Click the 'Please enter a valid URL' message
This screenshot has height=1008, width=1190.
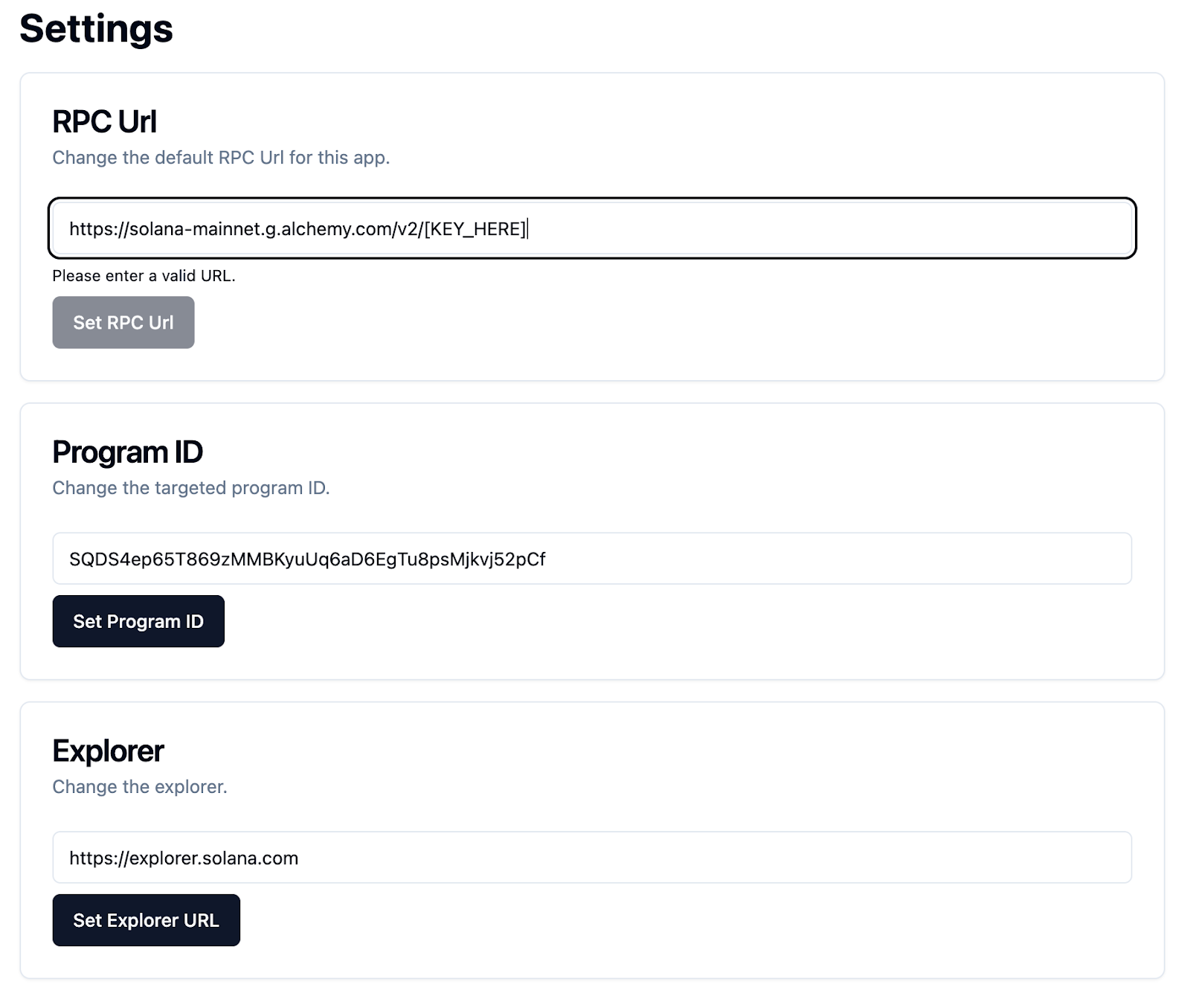coord(144,276)
